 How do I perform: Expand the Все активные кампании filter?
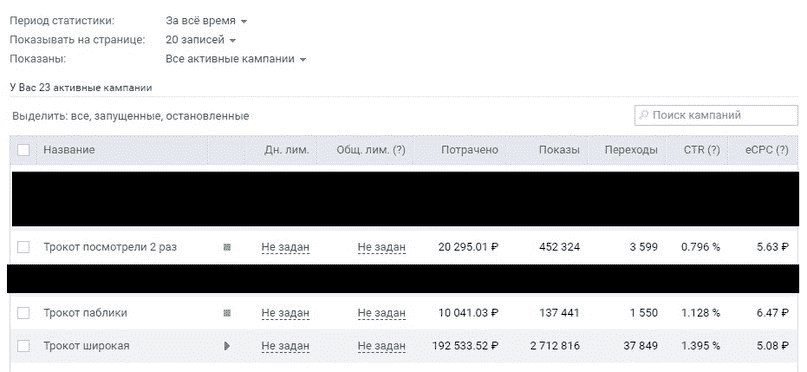[x=236, y=59]
